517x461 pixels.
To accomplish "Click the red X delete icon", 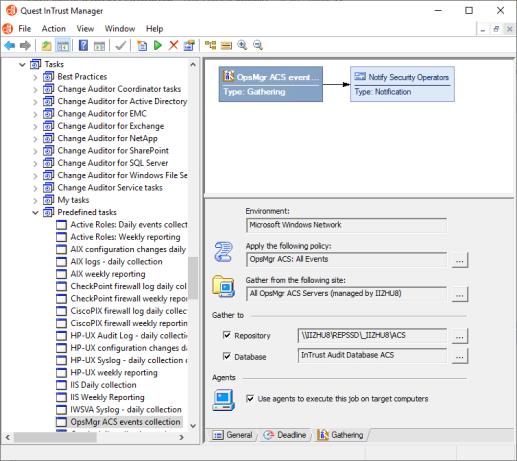I will pos(173,45).
